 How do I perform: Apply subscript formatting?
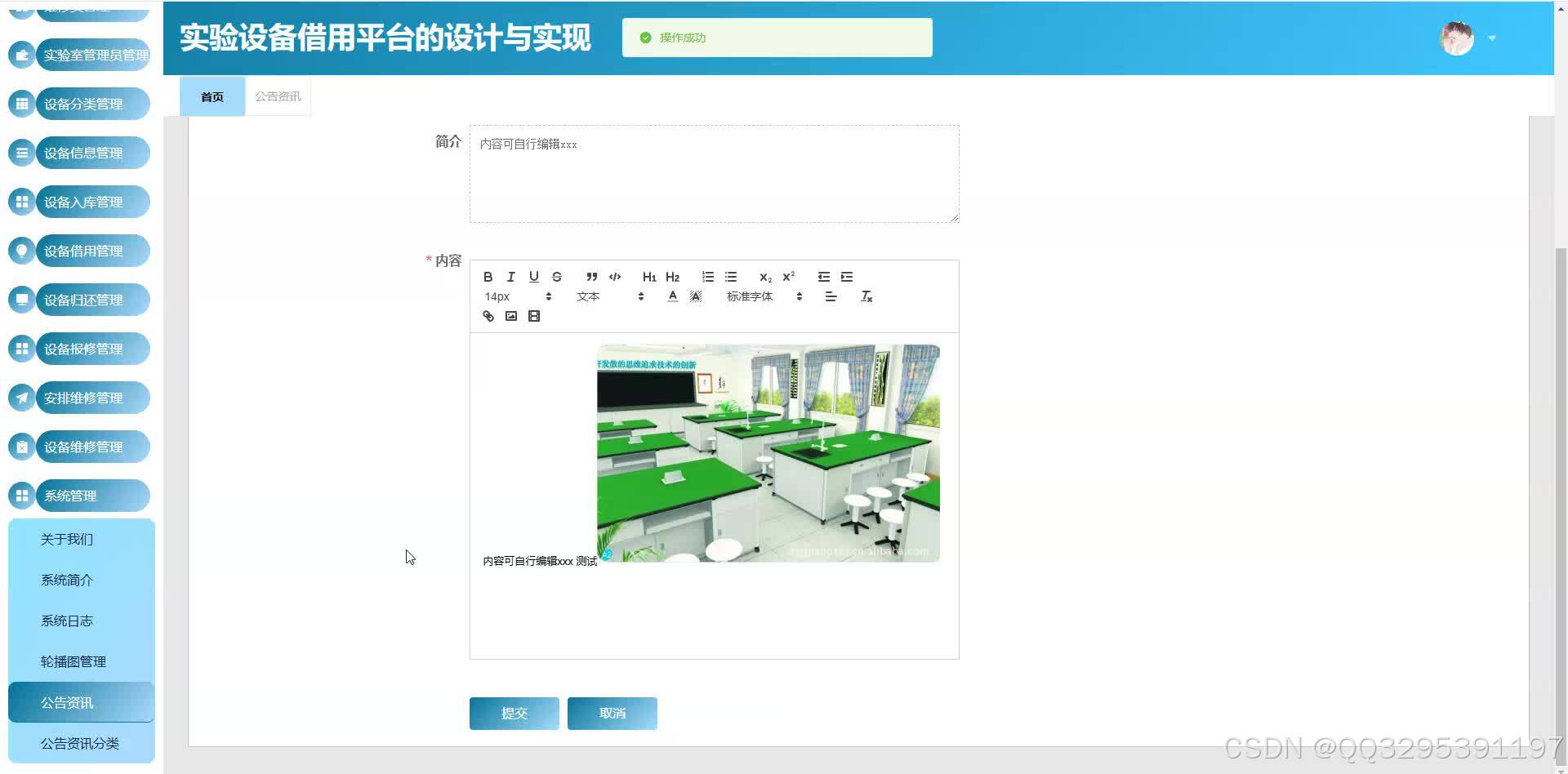(764, 277)
